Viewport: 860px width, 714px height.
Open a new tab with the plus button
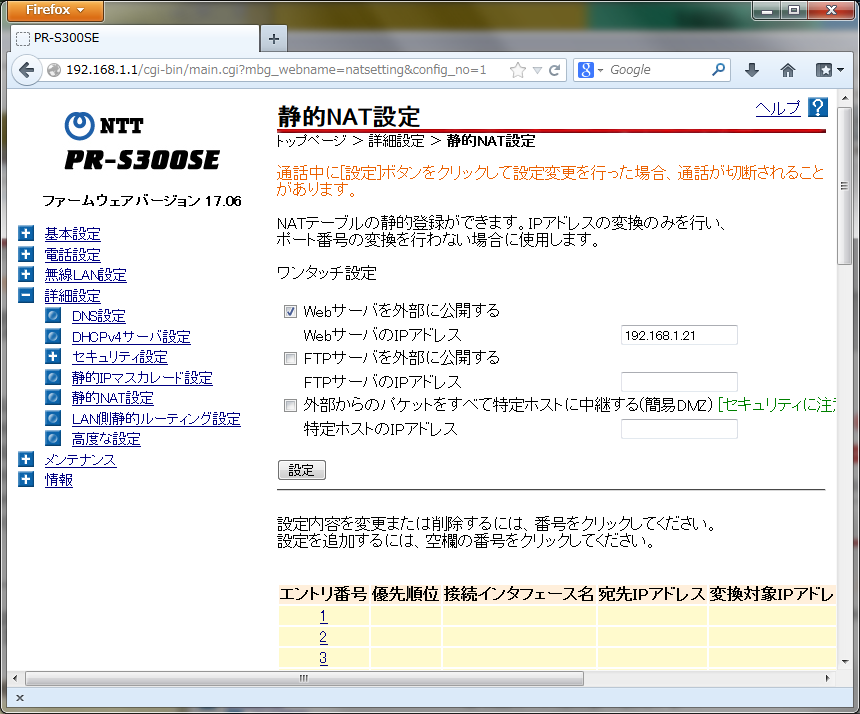(274, 39)
